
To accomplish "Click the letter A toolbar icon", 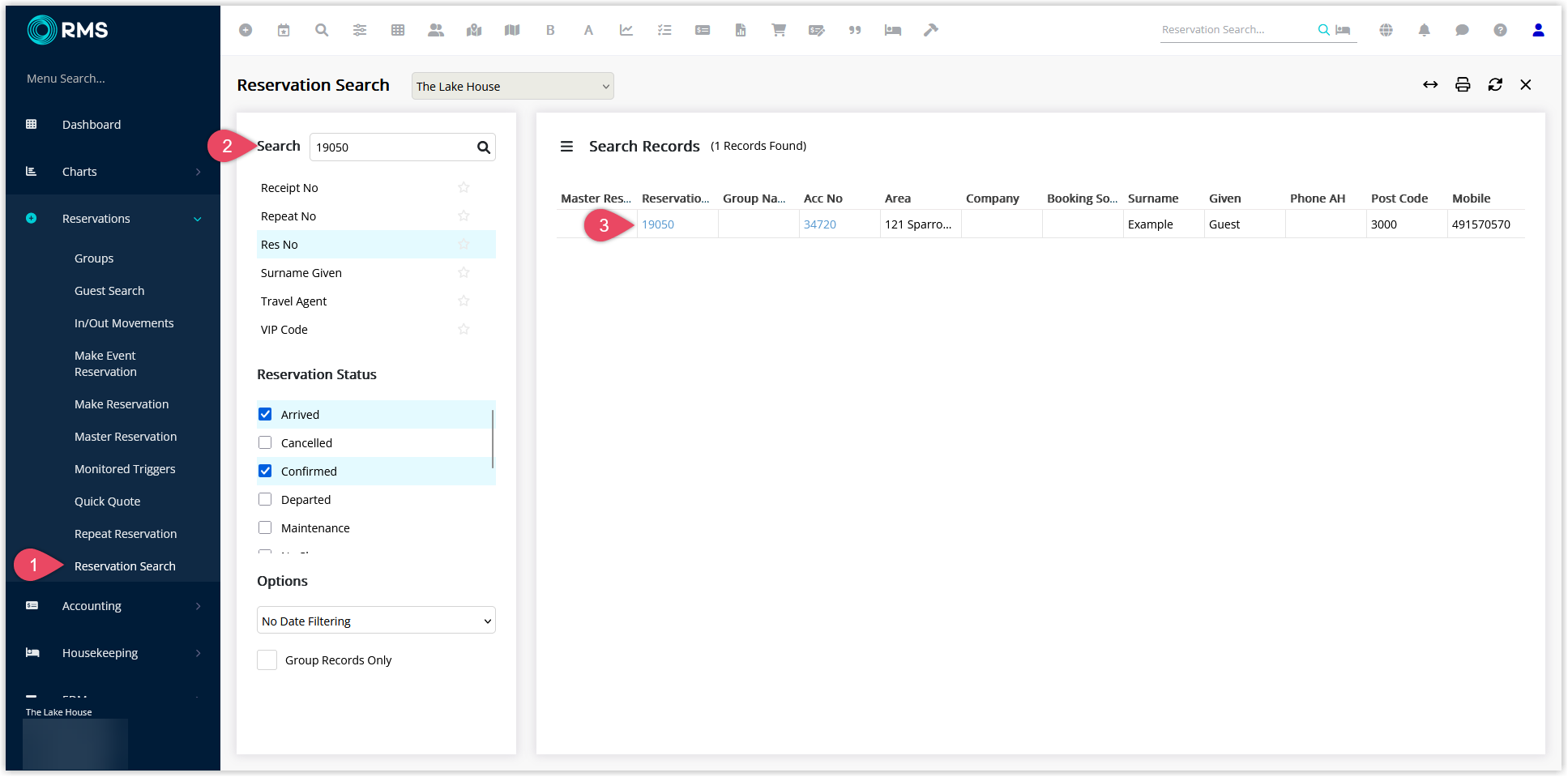I will pos(588,30).
